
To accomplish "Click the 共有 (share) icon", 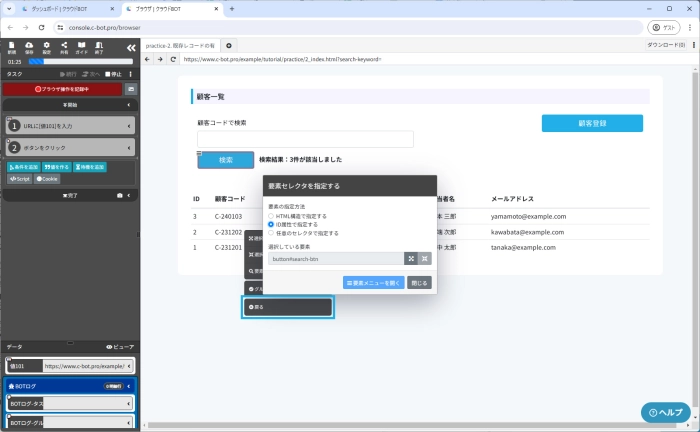I will coord(64,46).
